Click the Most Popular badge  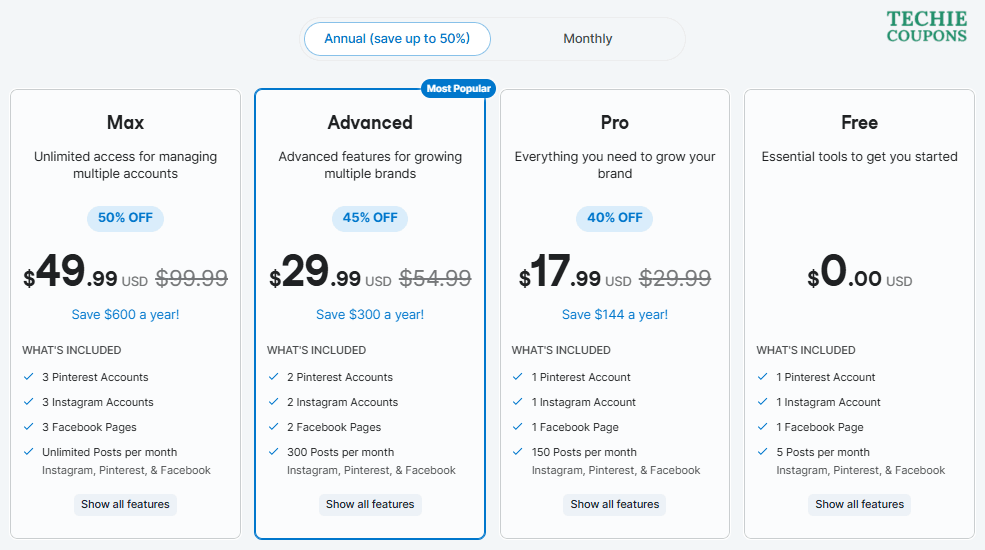click(458, 88)
